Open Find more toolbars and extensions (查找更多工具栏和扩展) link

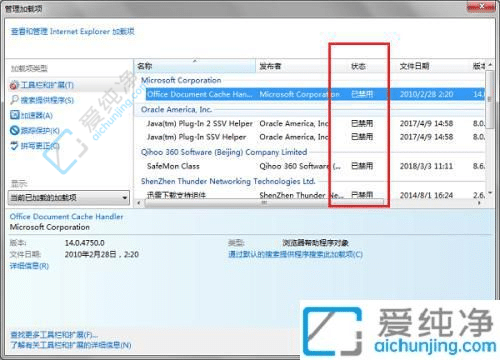click(54, 334)
